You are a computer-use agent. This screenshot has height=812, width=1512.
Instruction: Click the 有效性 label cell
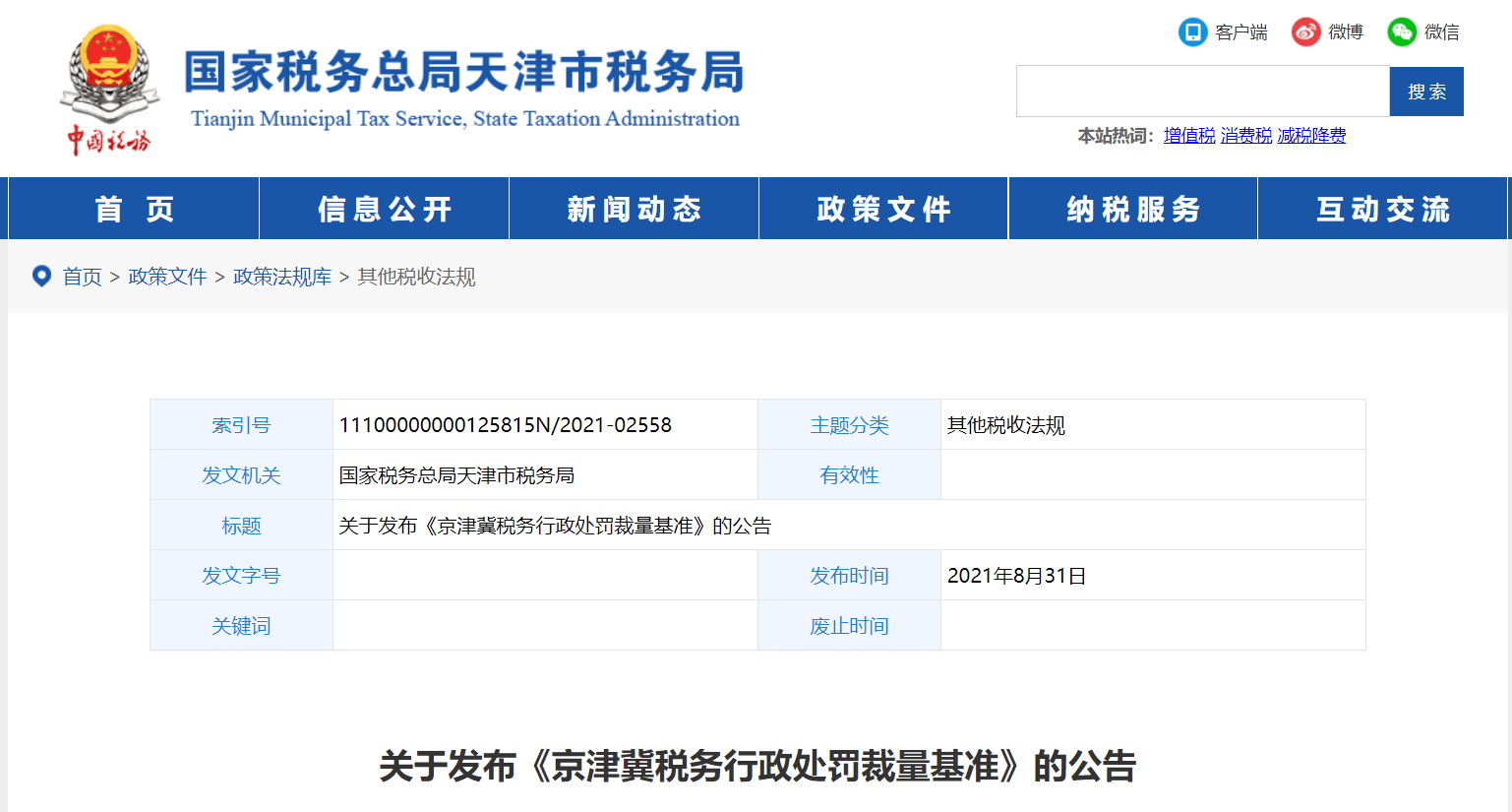click(849, 475)
